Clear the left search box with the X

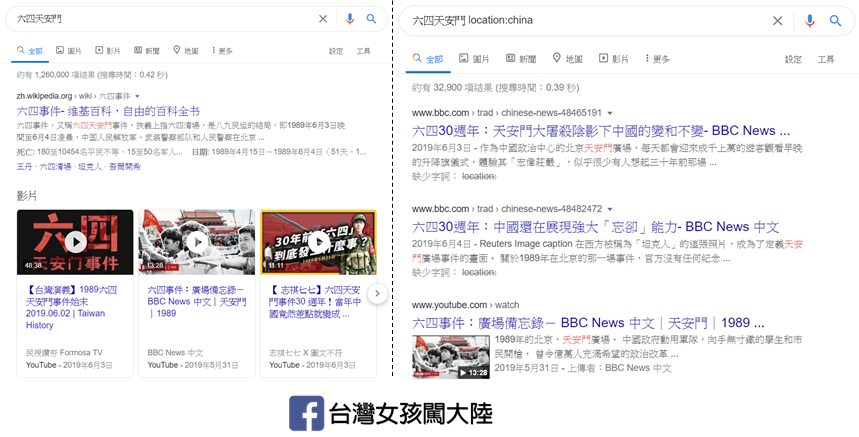(x=322, y=18)
